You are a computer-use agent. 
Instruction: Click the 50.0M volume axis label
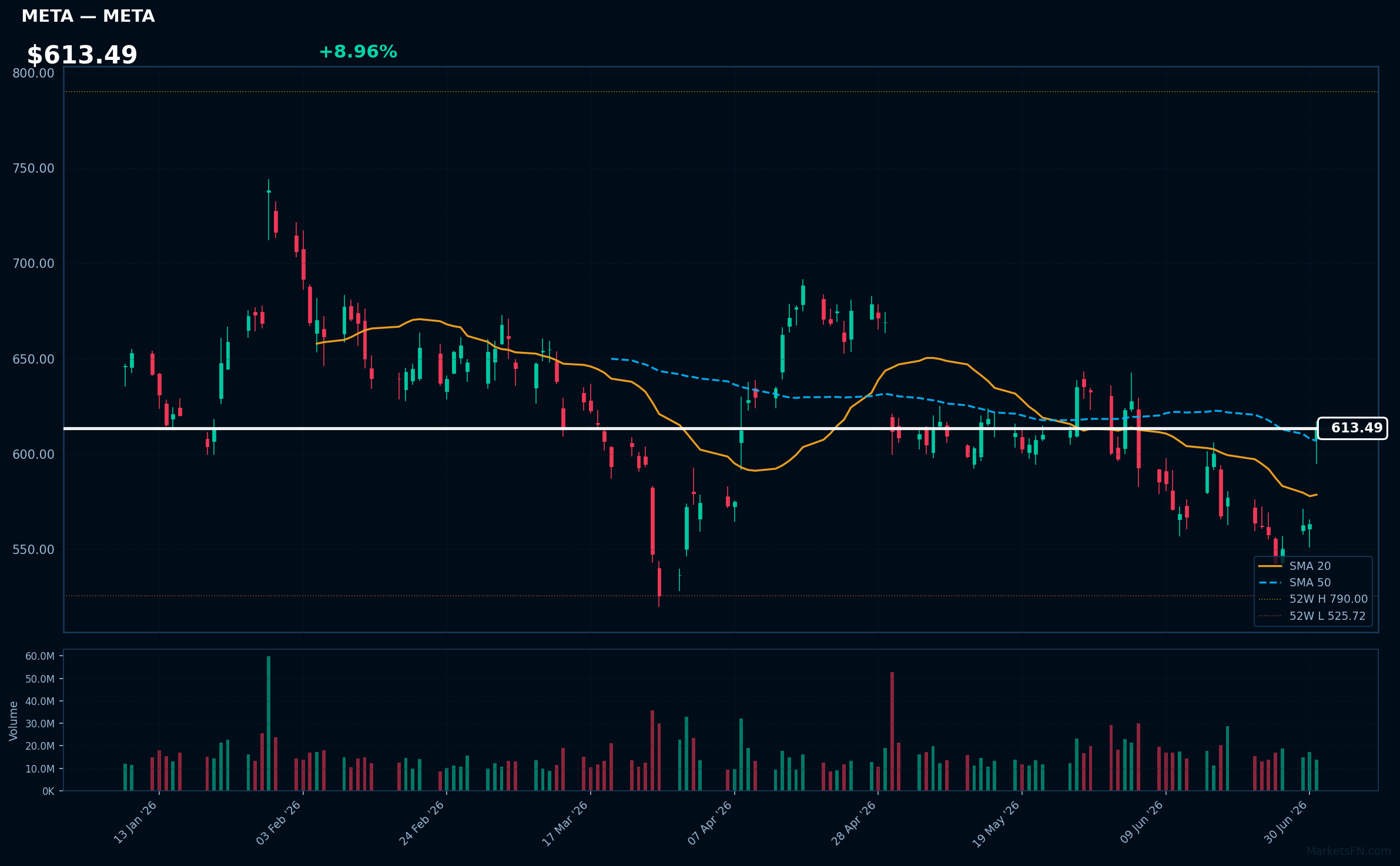[40, 679]
